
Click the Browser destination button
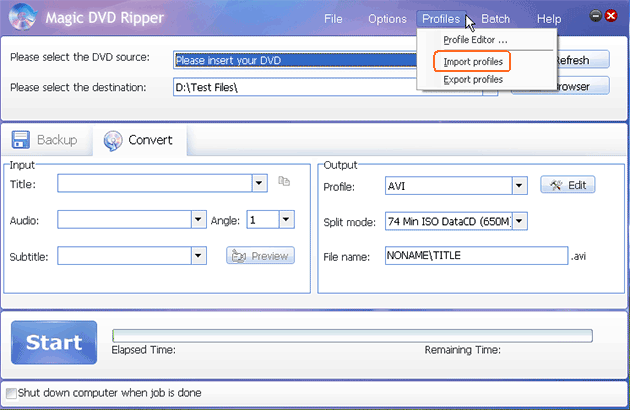click(x=582, y=86)
